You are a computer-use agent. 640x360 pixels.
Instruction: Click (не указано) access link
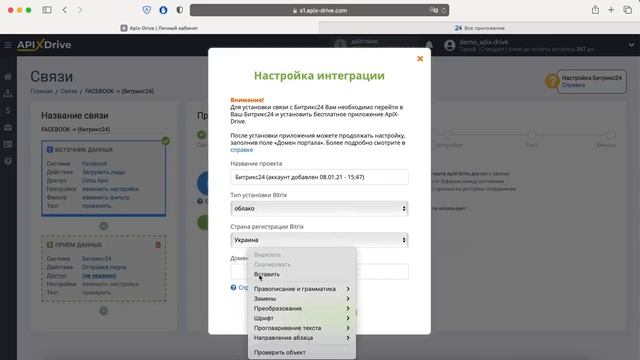click(x=99, y=276)
